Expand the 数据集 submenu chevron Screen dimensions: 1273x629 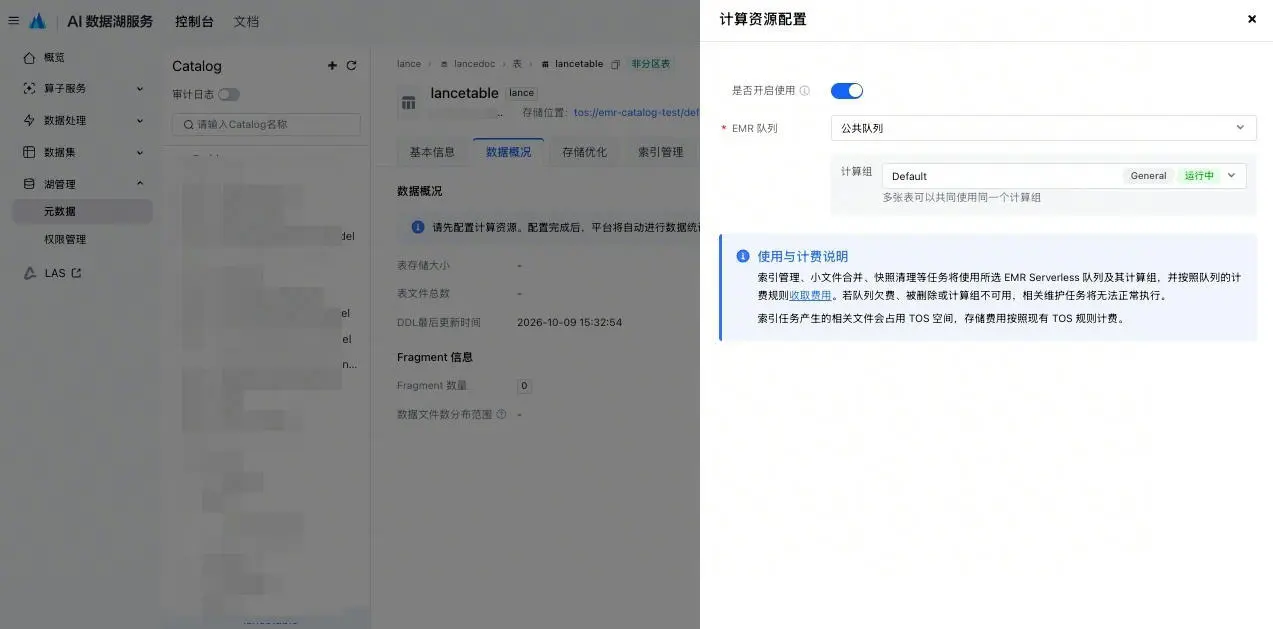pyautogui.click(x=140, y=153)
